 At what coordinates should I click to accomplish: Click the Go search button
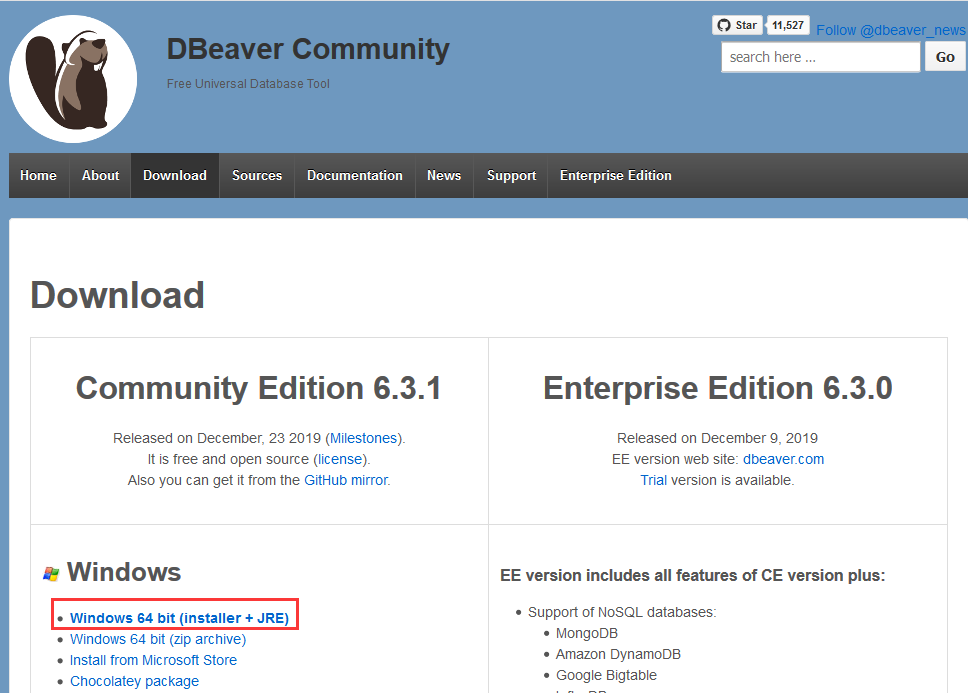pos(944,56)
